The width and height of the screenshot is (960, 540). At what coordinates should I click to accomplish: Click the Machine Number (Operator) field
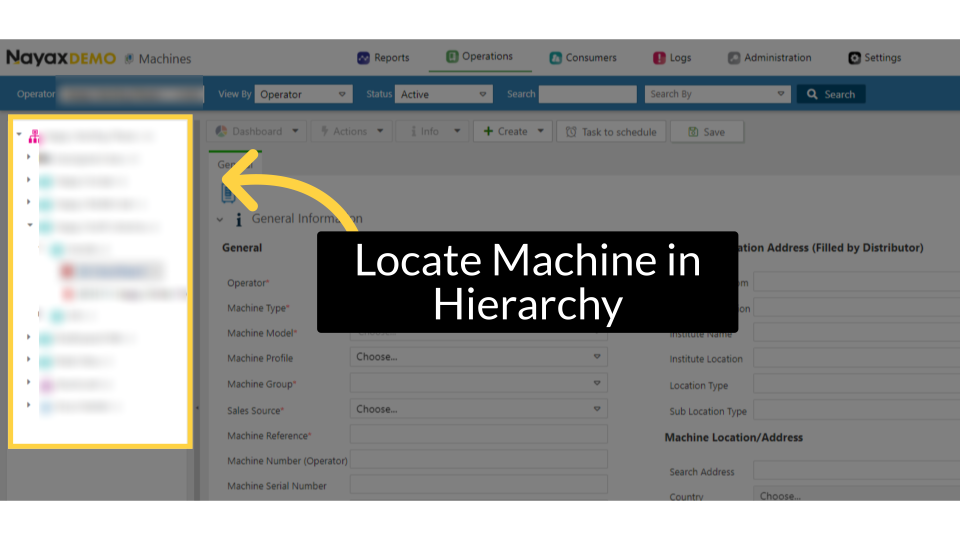pyautogui.click(x=479, y=460)
